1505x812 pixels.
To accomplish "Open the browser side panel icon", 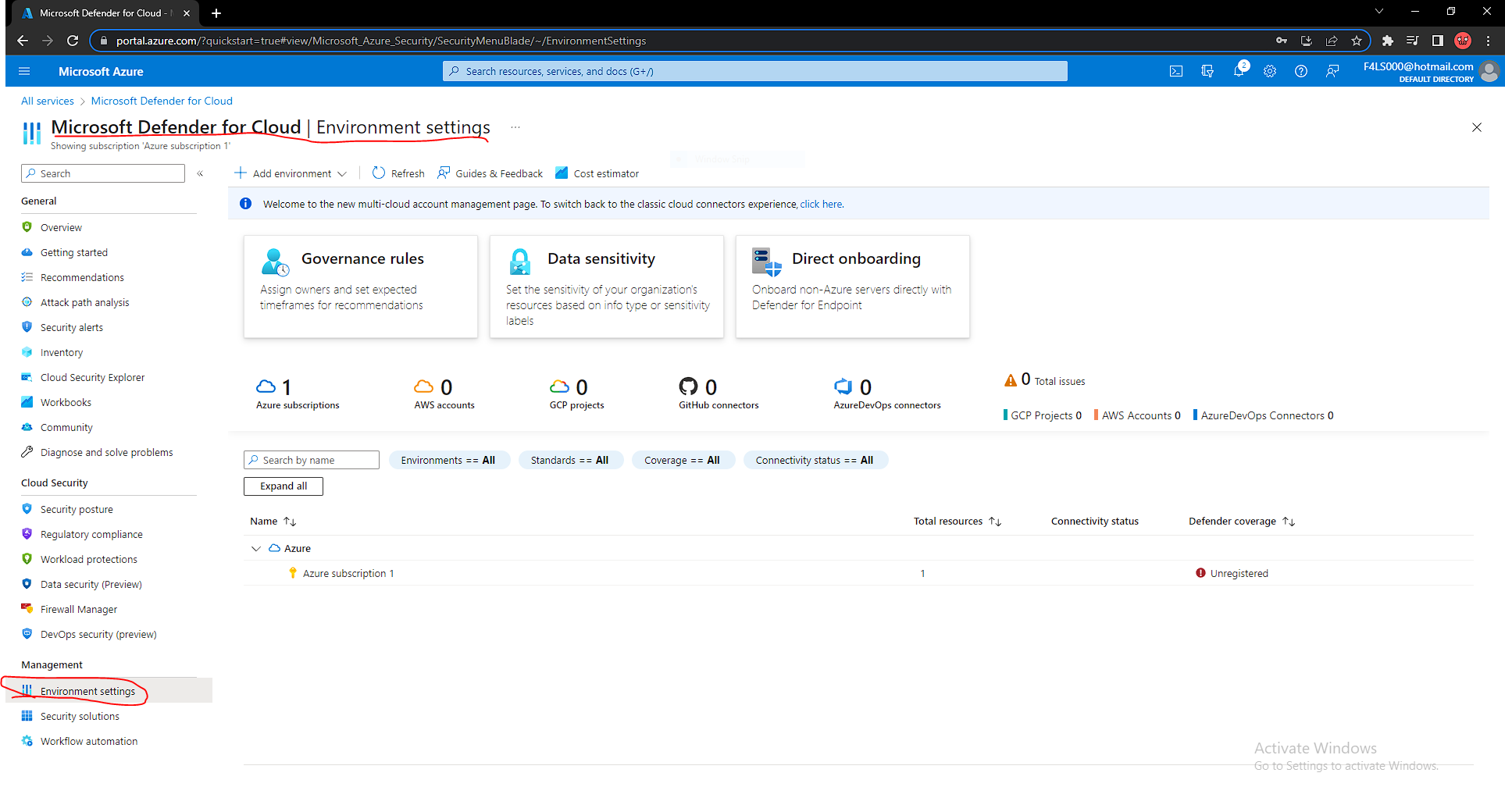I will tap(1437, 41).
